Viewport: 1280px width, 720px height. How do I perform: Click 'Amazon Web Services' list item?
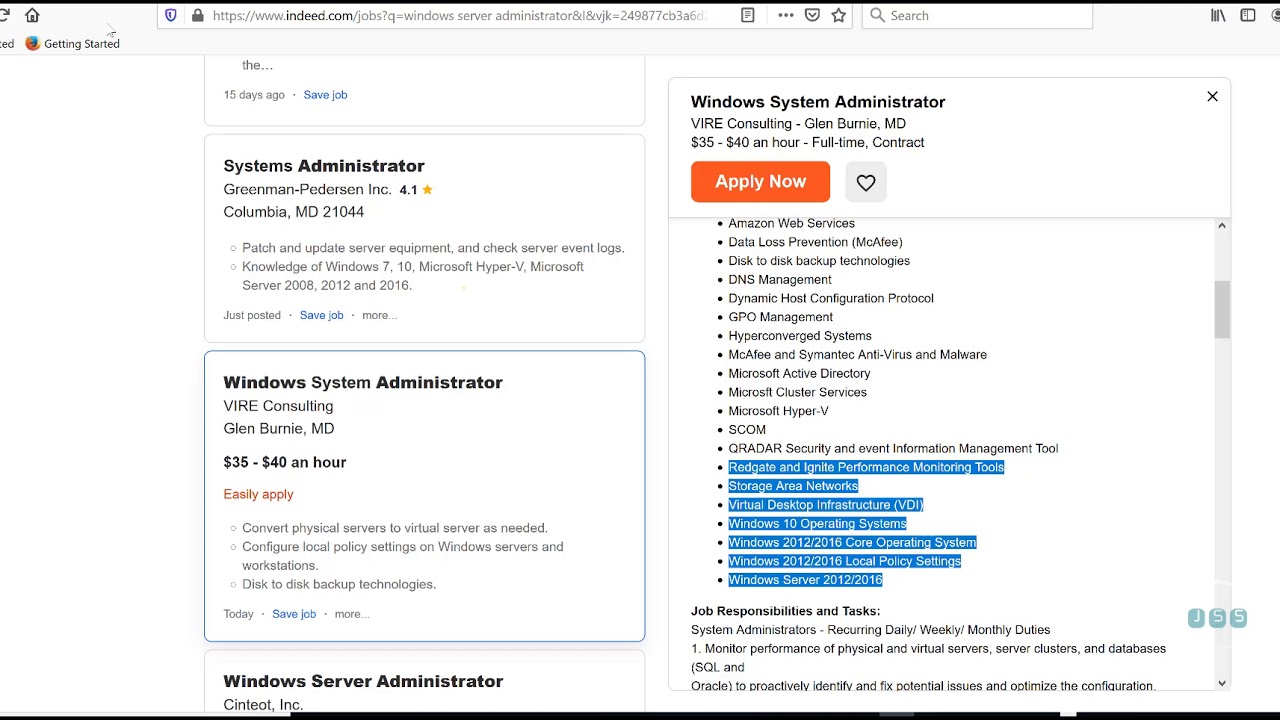click(791, 223)
